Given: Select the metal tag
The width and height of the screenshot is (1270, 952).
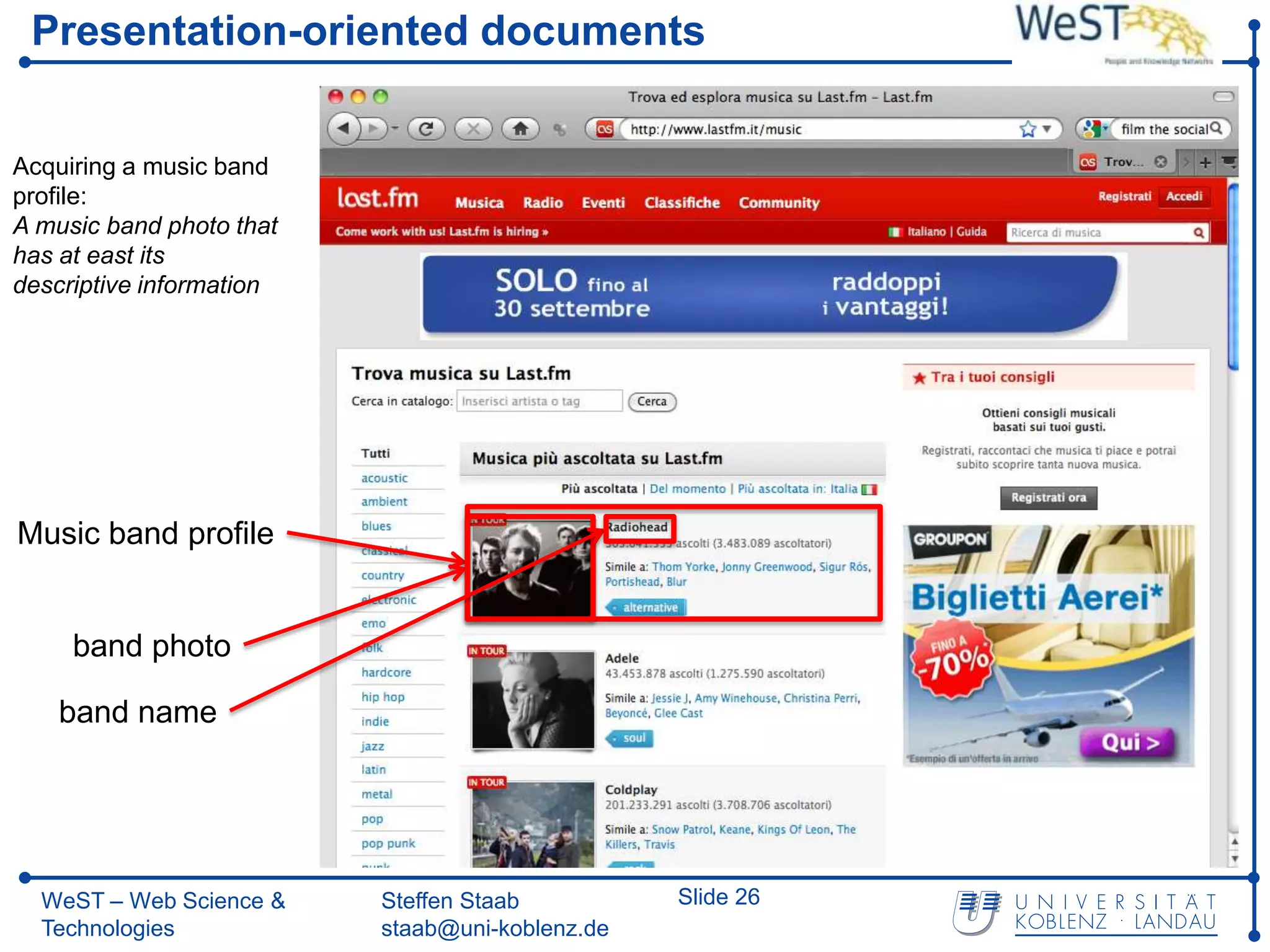Looking at the screenshot, I should tap(377, 794).
